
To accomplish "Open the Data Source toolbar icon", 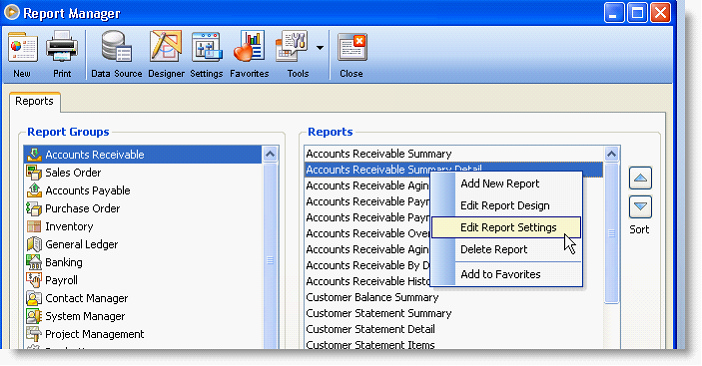I will coord(116,46).
